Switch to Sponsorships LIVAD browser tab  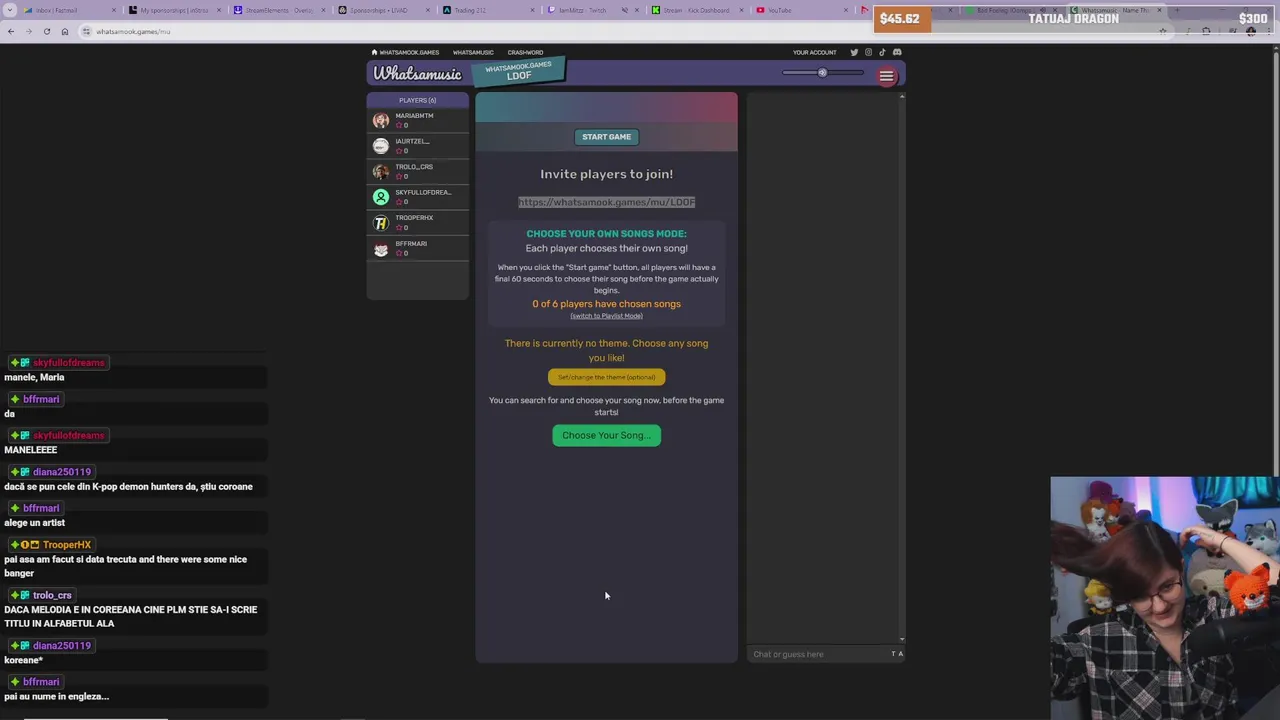pyautogui.click(x=384, y=10)
